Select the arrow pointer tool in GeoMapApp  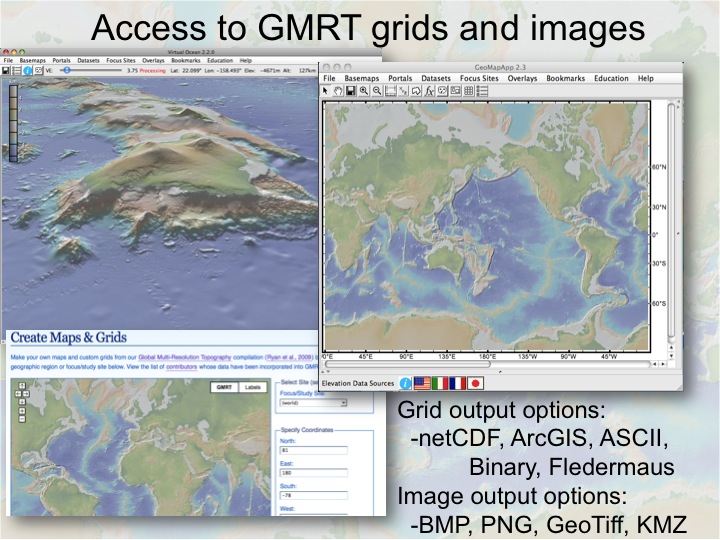[326, 91]
